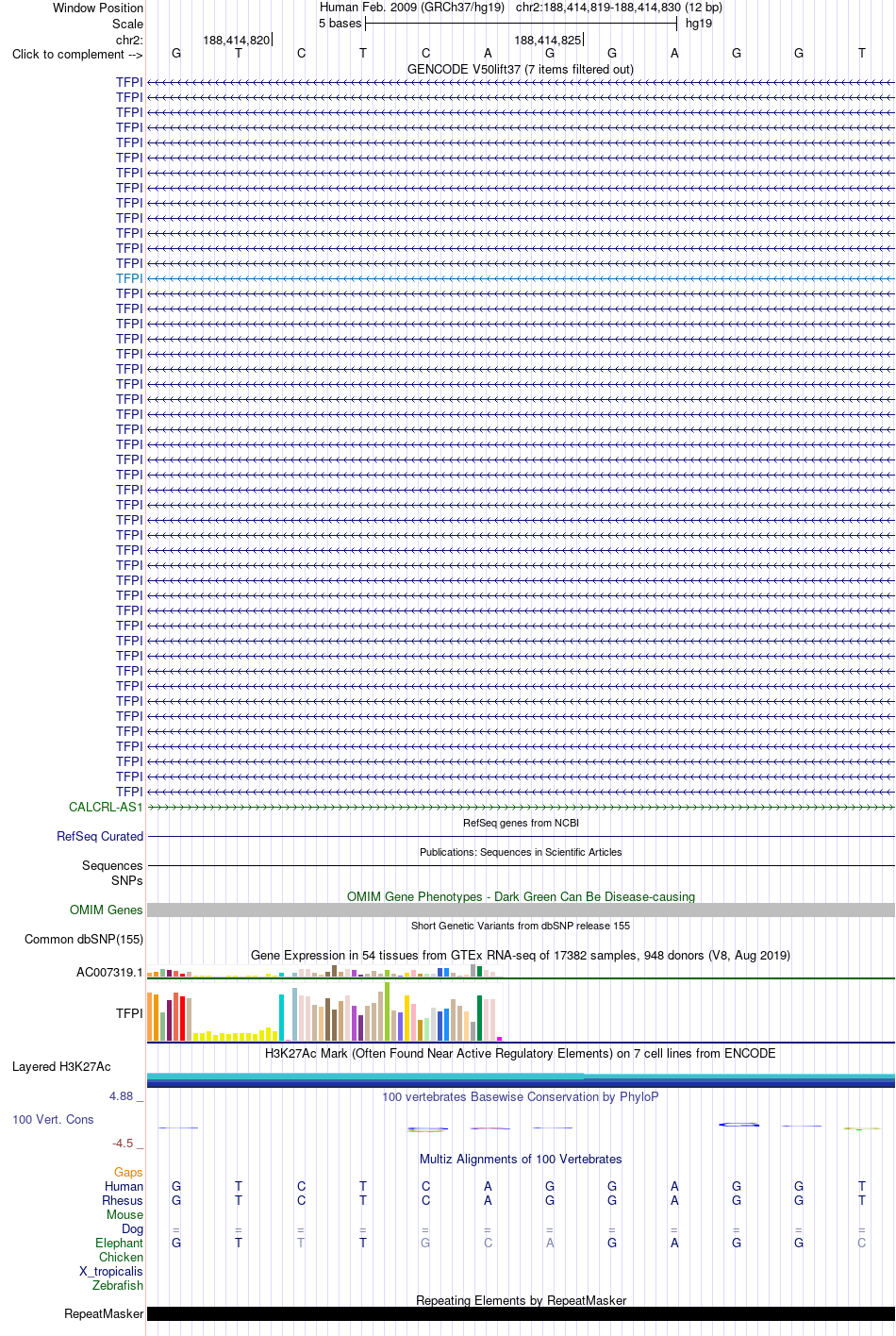Screen dimensions: 896x1336
Task: Open the RepeatMasker track label
Action: (104, 1313)
